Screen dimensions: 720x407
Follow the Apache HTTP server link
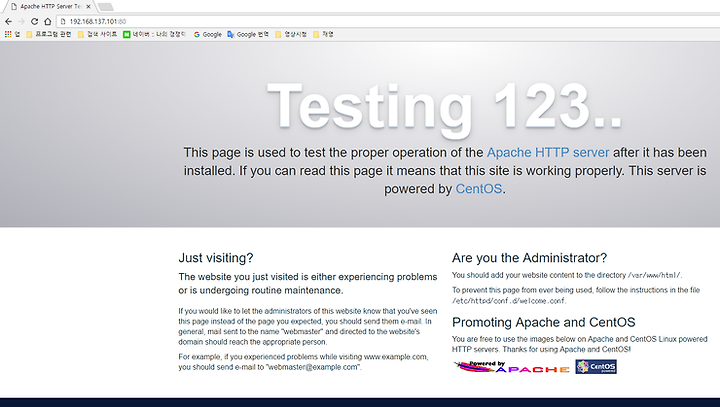point(548,153)
